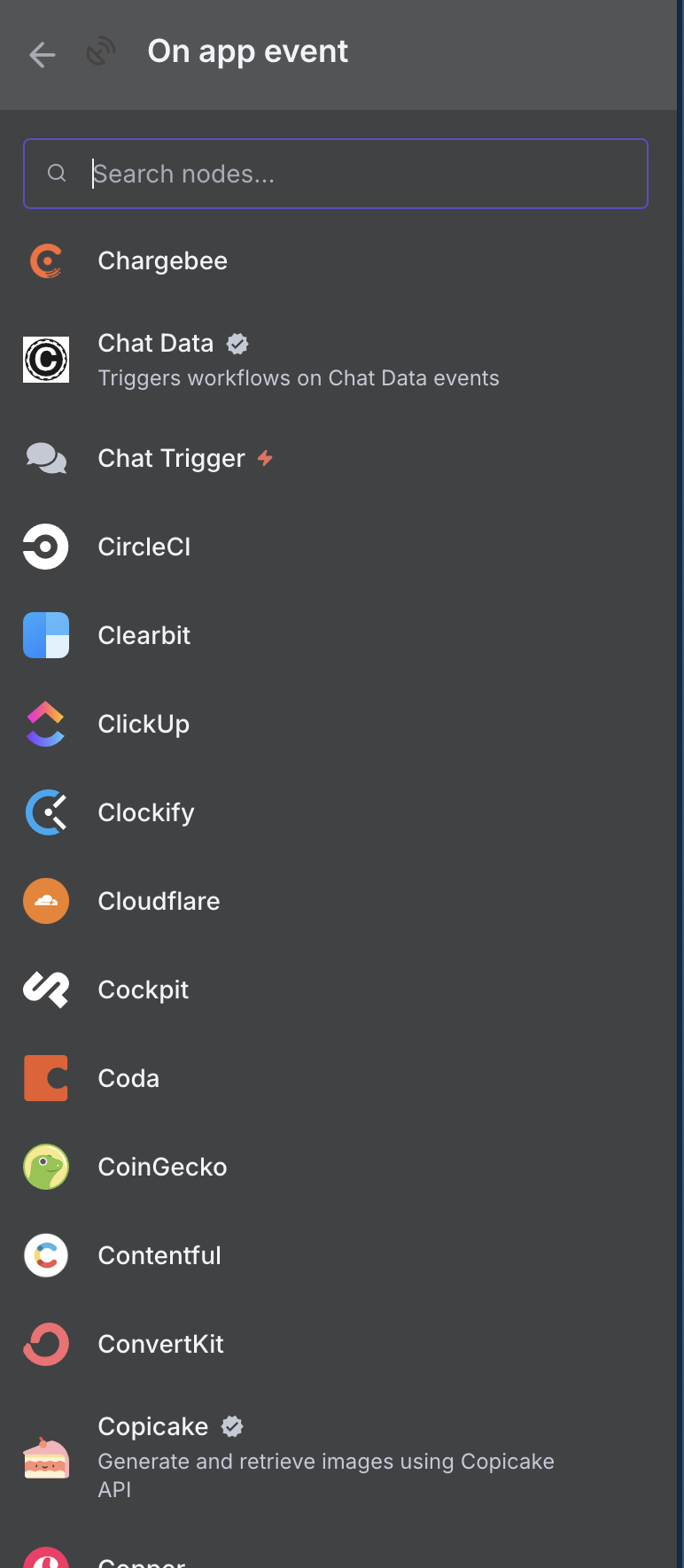This screenshot has height=1568, width=684.
Task: Select the Clockify logo icon
Action: (46, 812)
